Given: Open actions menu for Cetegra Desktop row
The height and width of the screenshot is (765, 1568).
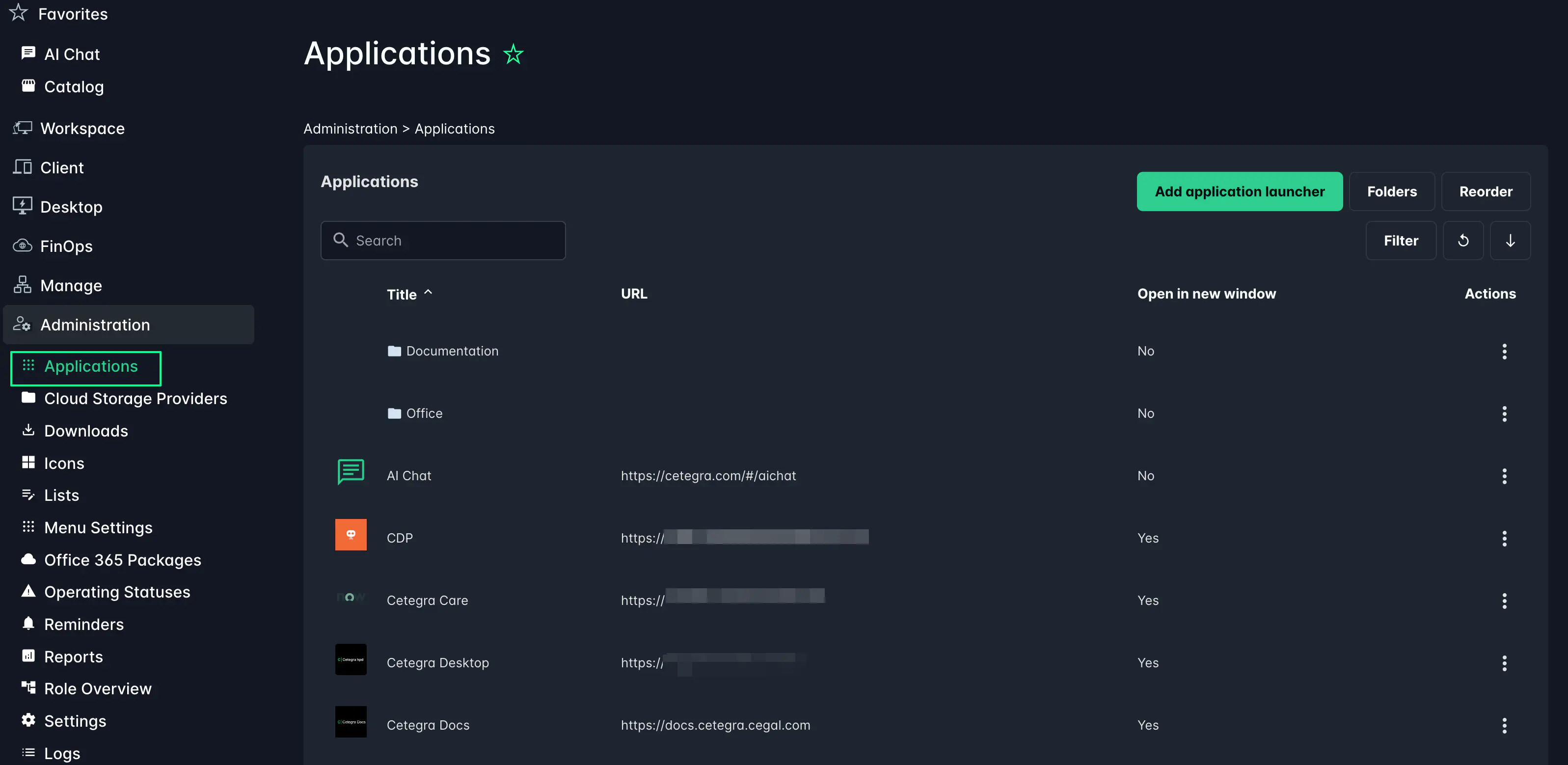Looking at the screenshot, I should point(1504,663).
